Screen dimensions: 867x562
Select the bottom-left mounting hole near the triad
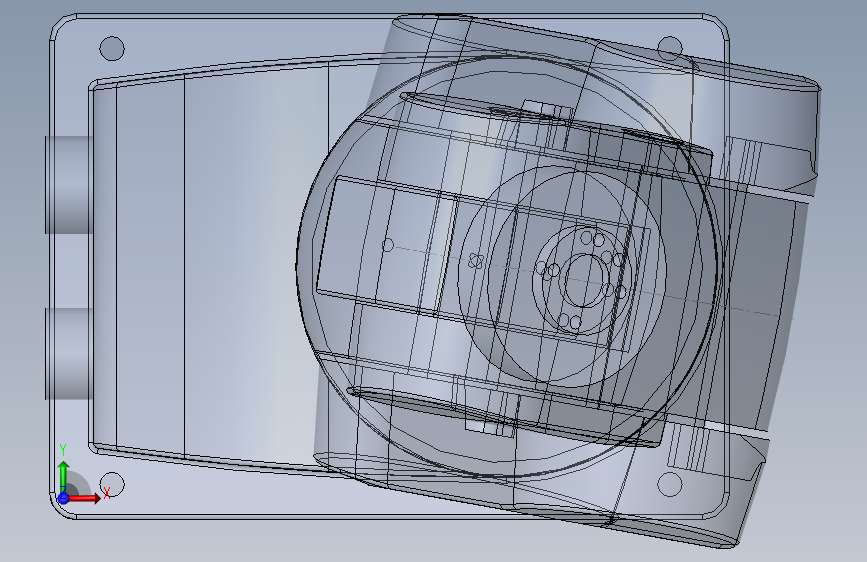pos(112,484)
